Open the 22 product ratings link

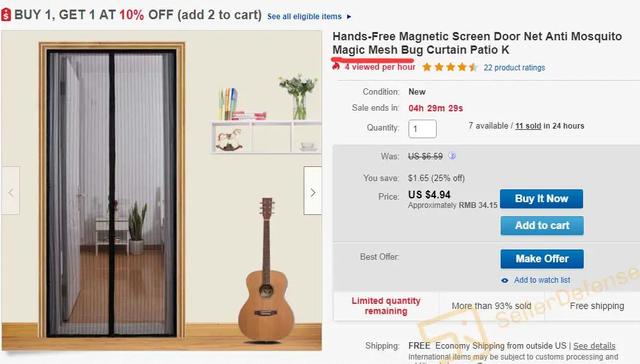pyautogui.click(x=514, y=67)
